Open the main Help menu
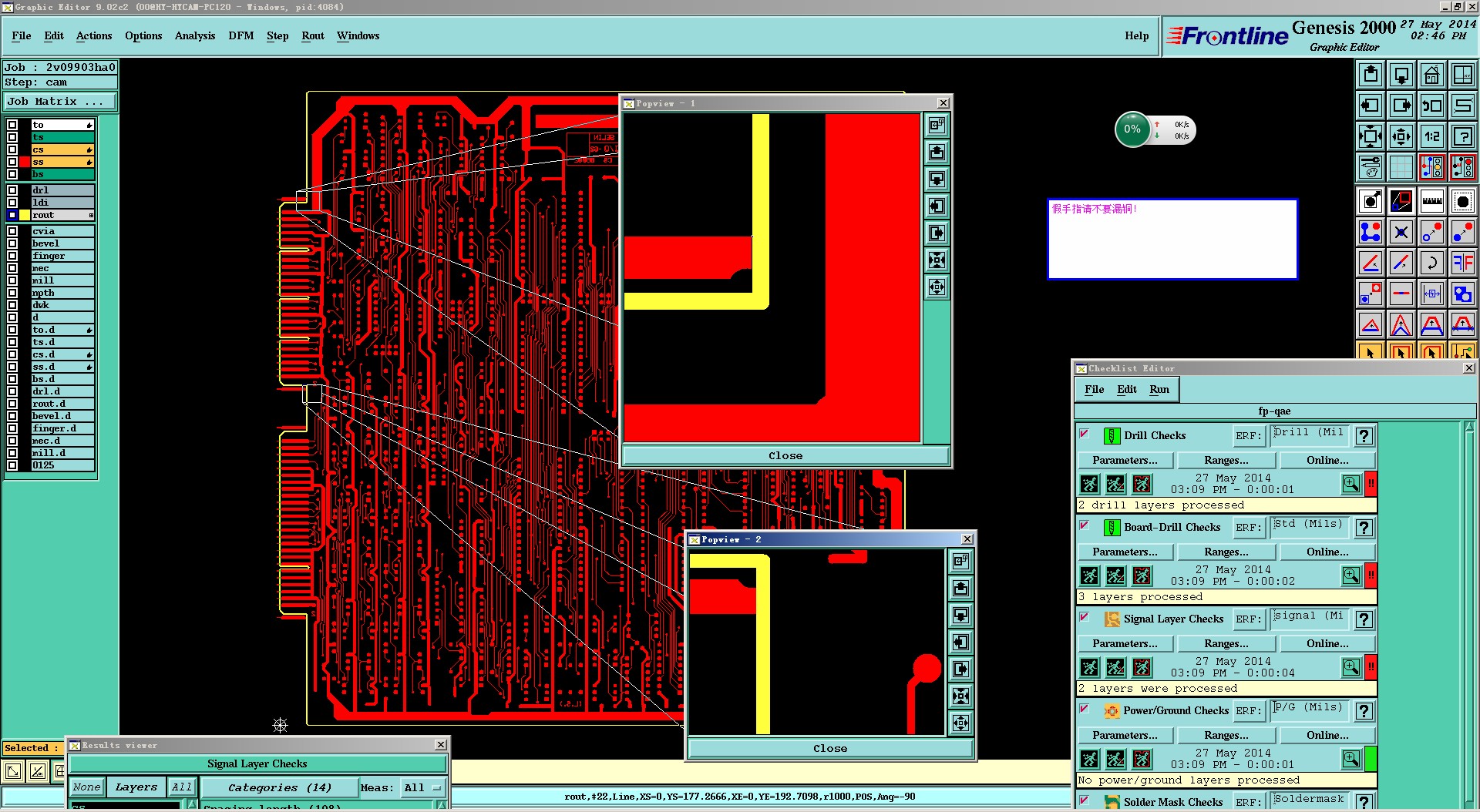This screenshot has width=1480, height=812. pyautogui.click(x=1137, y=36)
